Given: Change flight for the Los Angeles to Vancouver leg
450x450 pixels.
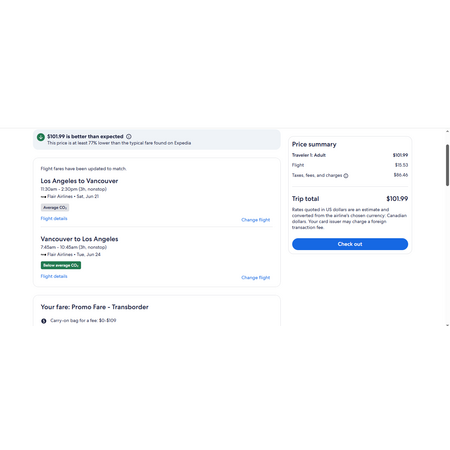Looking at the screenshot, I should [256, 220].
